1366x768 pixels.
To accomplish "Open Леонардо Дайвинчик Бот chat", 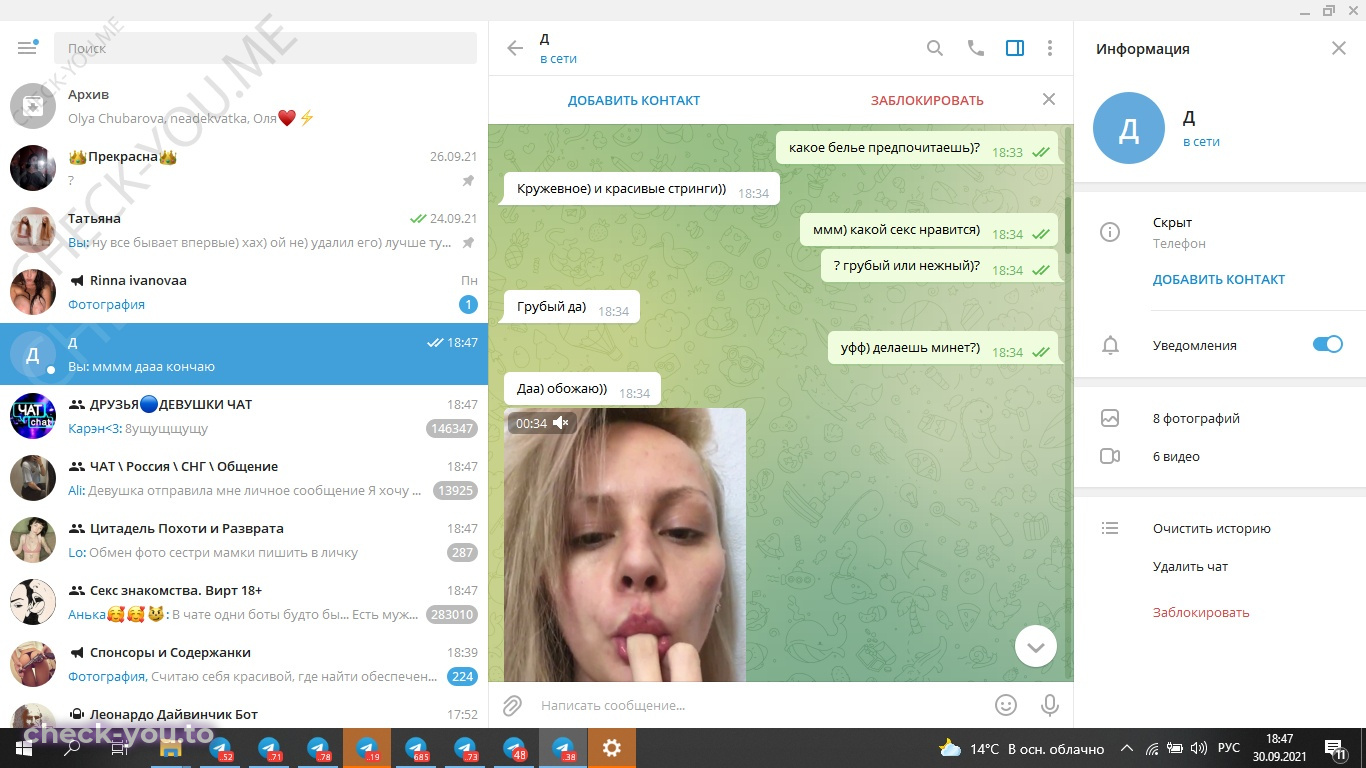I will [244, 711].
